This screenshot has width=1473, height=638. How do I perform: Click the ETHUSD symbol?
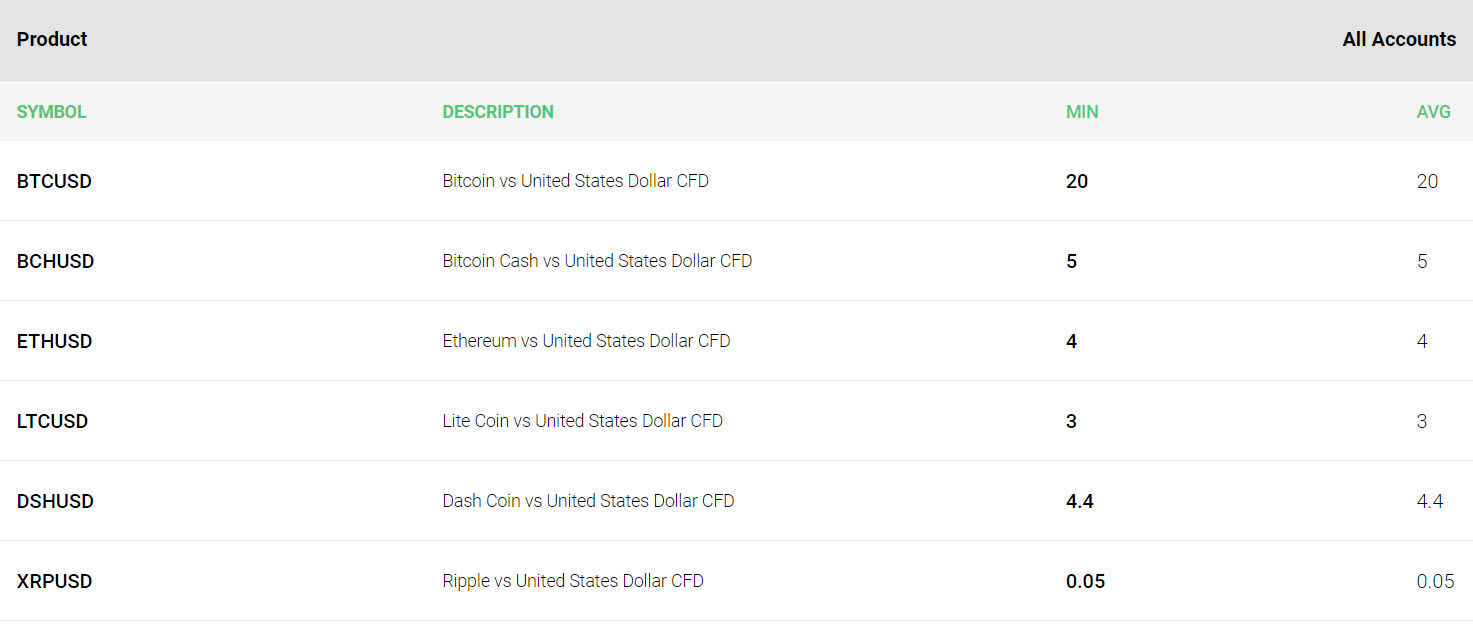[54, 341]
